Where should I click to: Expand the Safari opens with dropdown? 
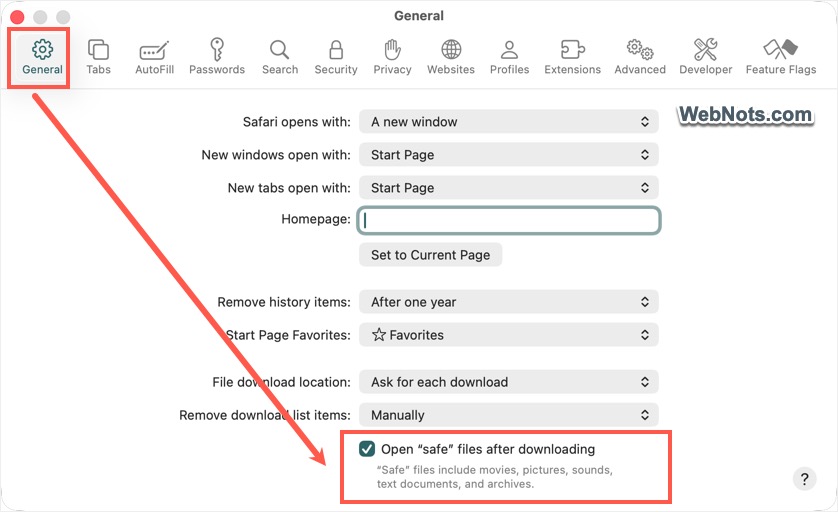click(x=509, y=122)
